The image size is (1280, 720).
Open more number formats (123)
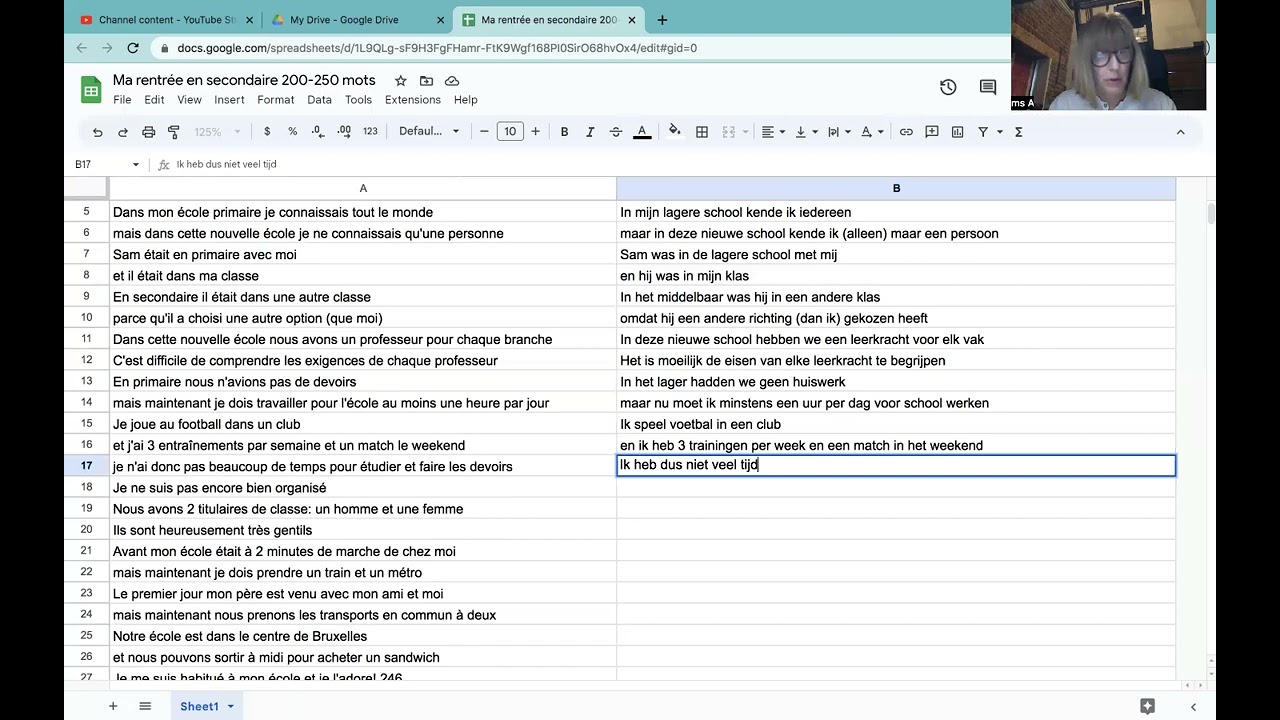[x=370, y=132]
